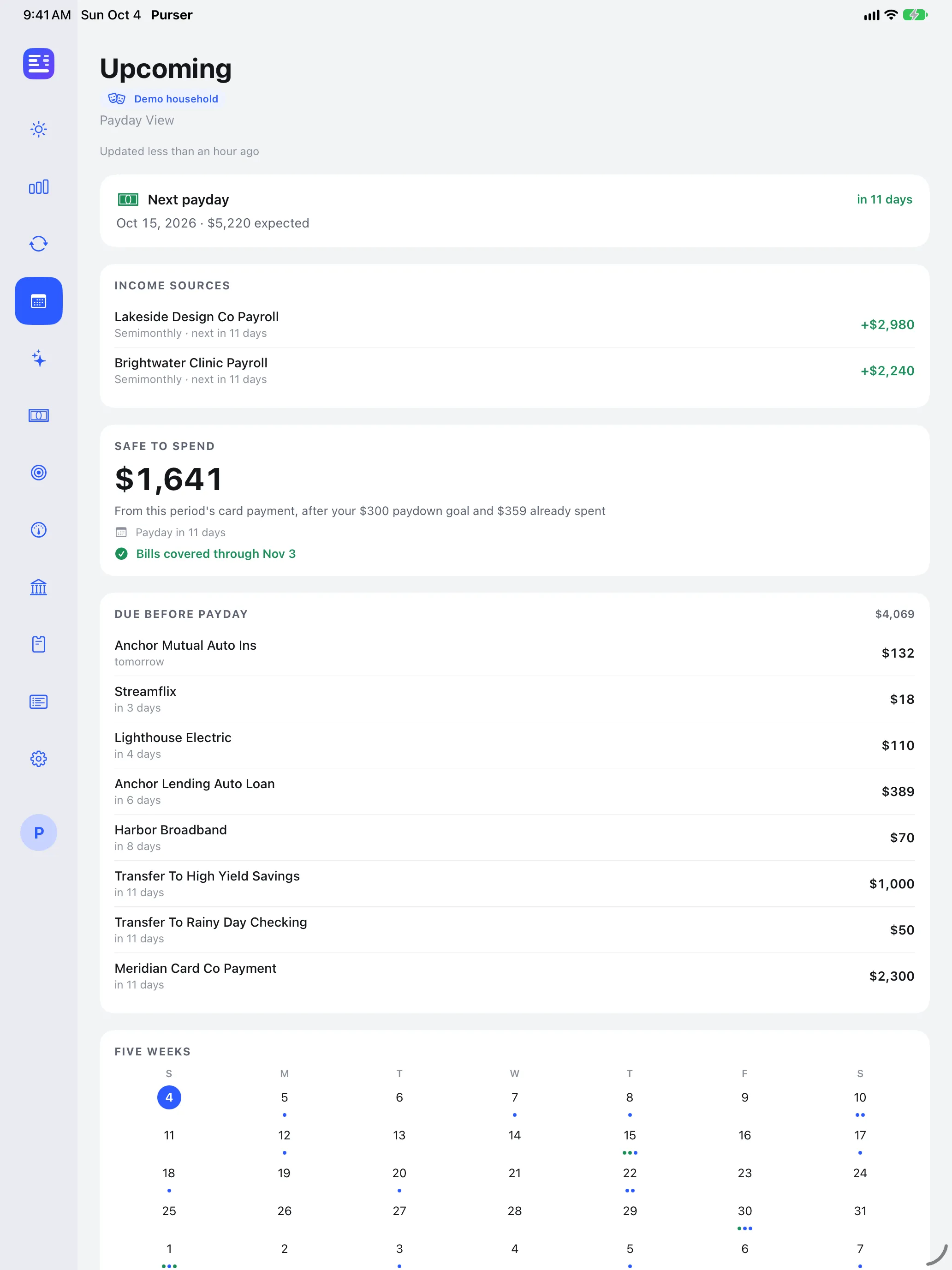The width and height of the screenshot is (952, 1270).
Task: Tap Bills covered through Nov 3
Action: pyautogui.click(x=205, y=553)
